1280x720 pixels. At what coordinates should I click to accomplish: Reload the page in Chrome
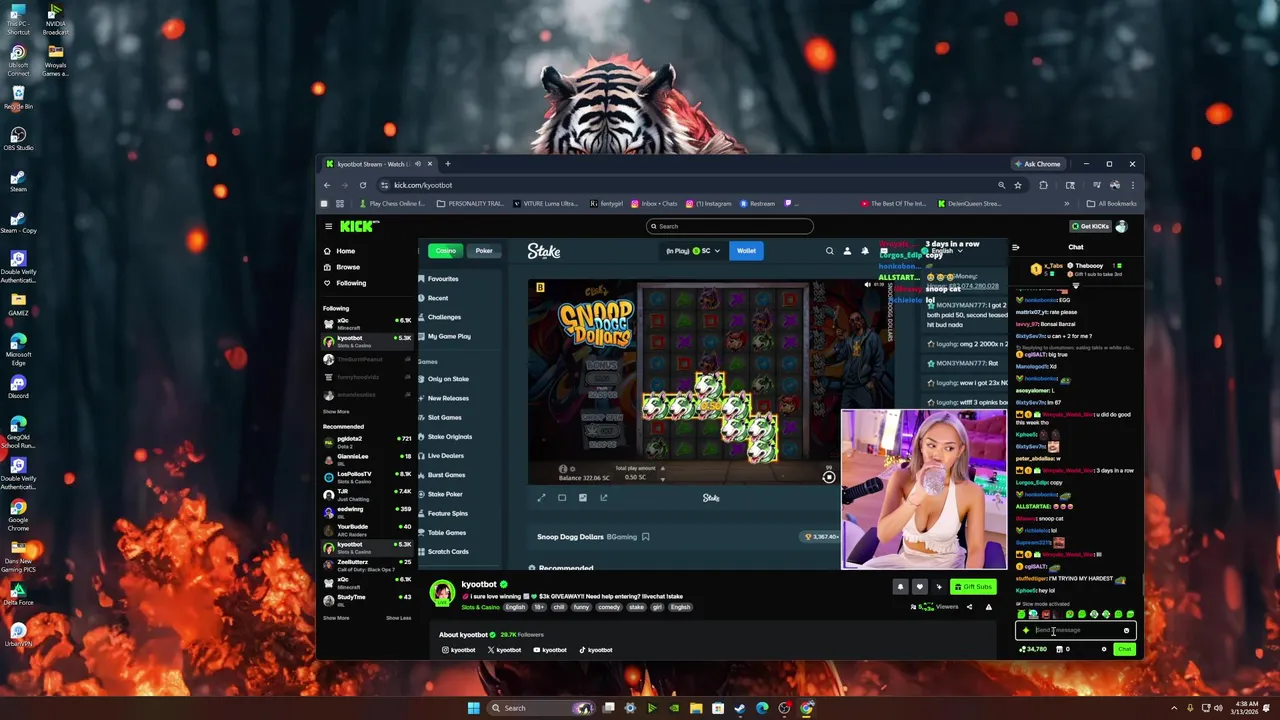click(362, 185)
